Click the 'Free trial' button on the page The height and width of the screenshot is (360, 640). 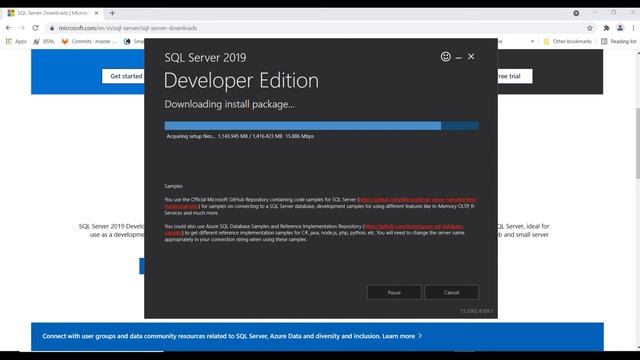(515, 76)
